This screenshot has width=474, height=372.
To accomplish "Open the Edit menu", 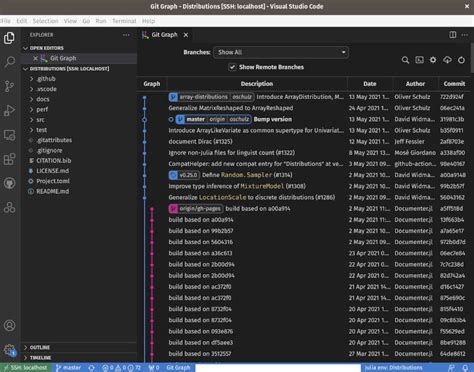I will pyautogui.click(x=22, y=21).
